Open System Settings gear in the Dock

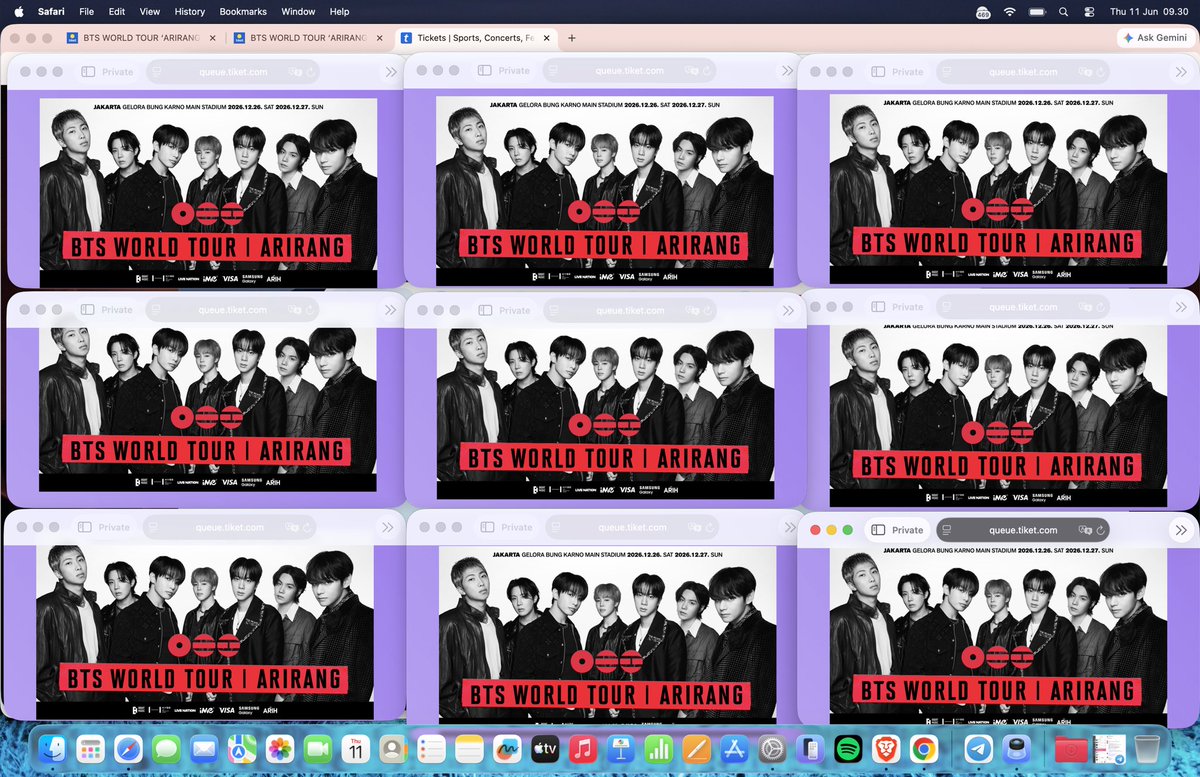[770, 748]
